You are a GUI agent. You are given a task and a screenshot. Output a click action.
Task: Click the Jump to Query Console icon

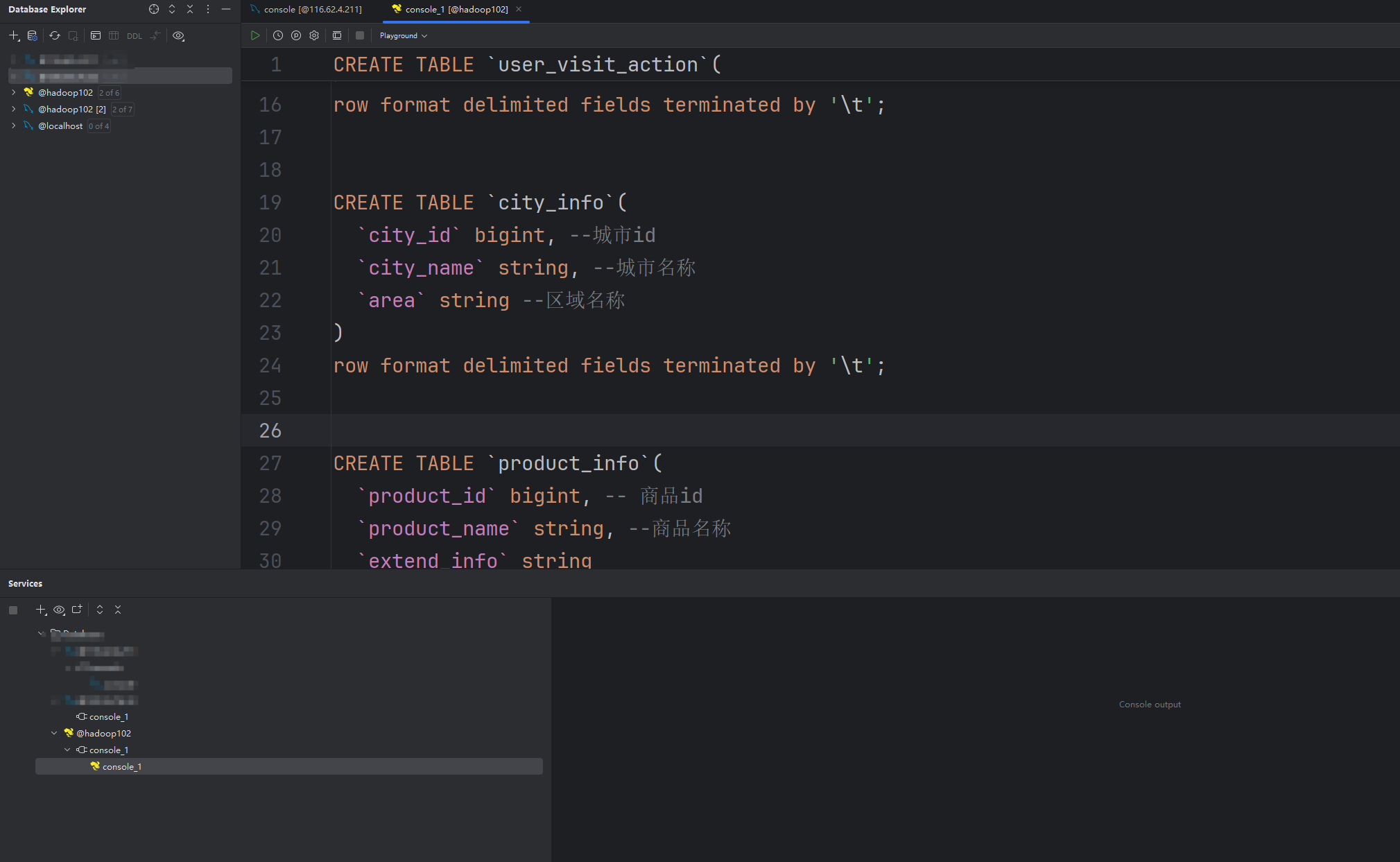[x=96, y=35]
